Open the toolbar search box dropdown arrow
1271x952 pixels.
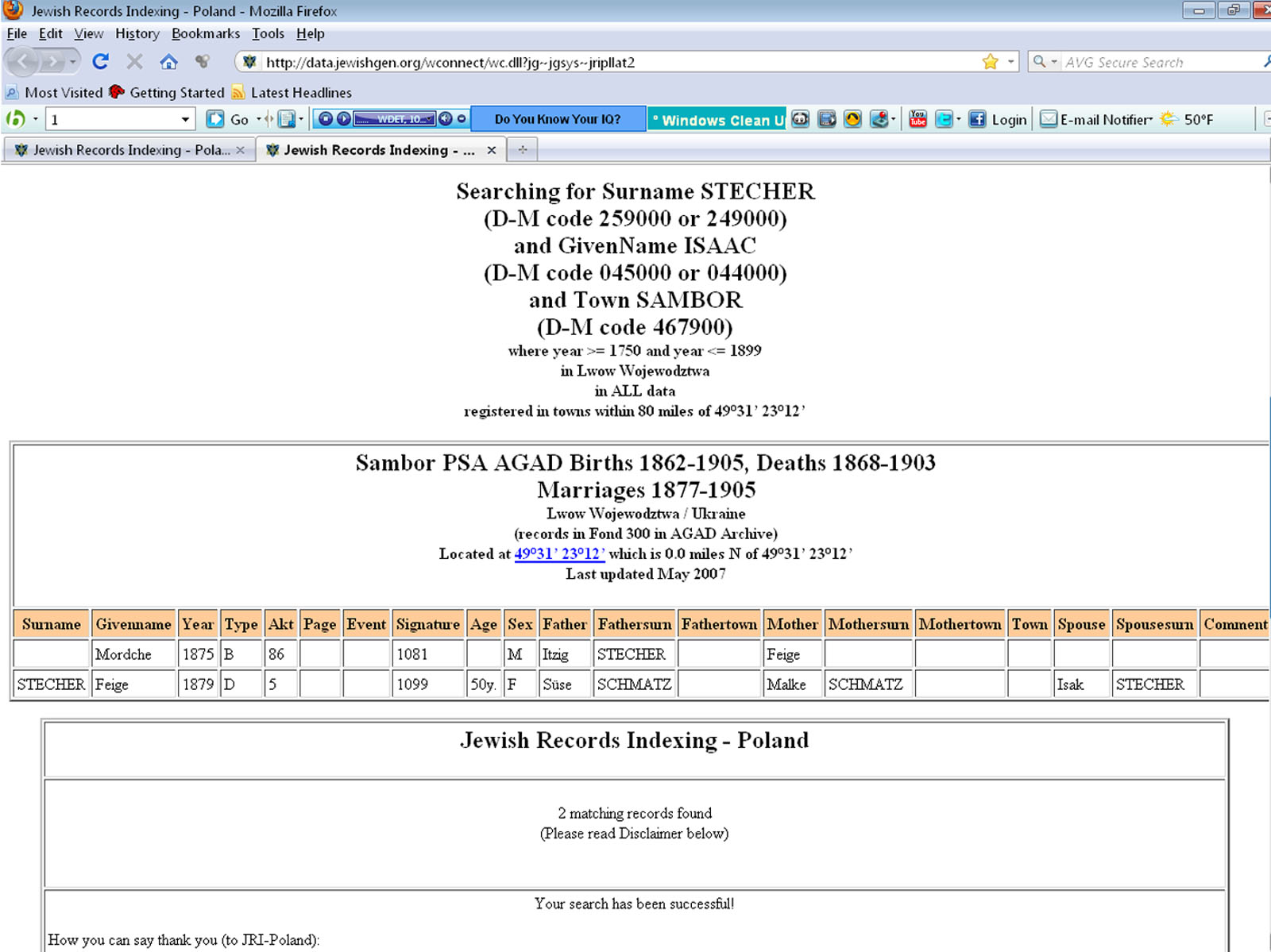point(185,119)
